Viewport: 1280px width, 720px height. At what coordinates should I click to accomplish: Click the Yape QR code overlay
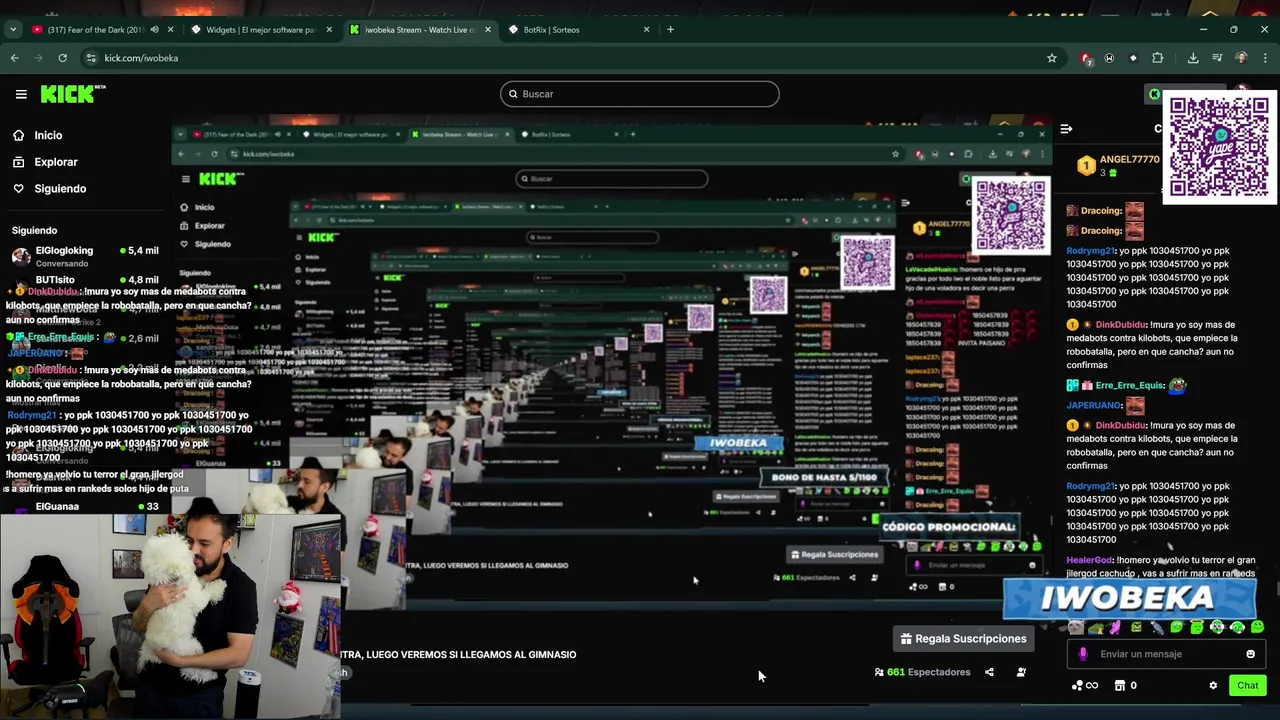pos(1219,147)
